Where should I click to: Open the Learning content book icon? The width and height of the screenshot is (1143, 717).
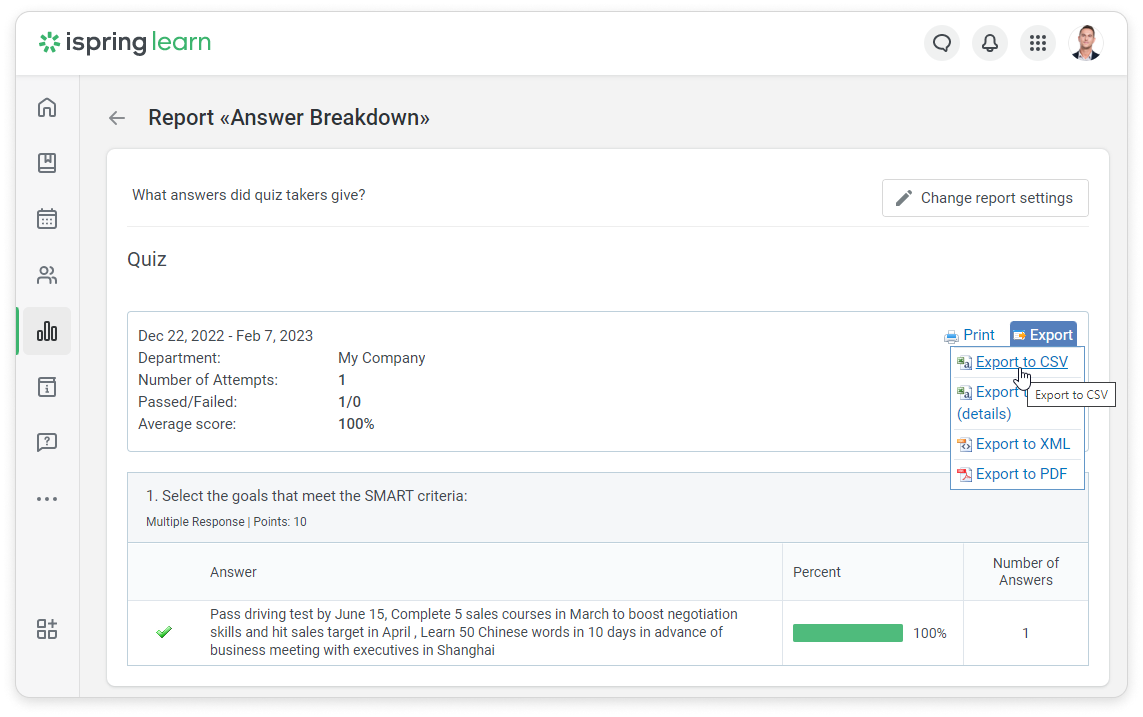(x=47, y=162)
